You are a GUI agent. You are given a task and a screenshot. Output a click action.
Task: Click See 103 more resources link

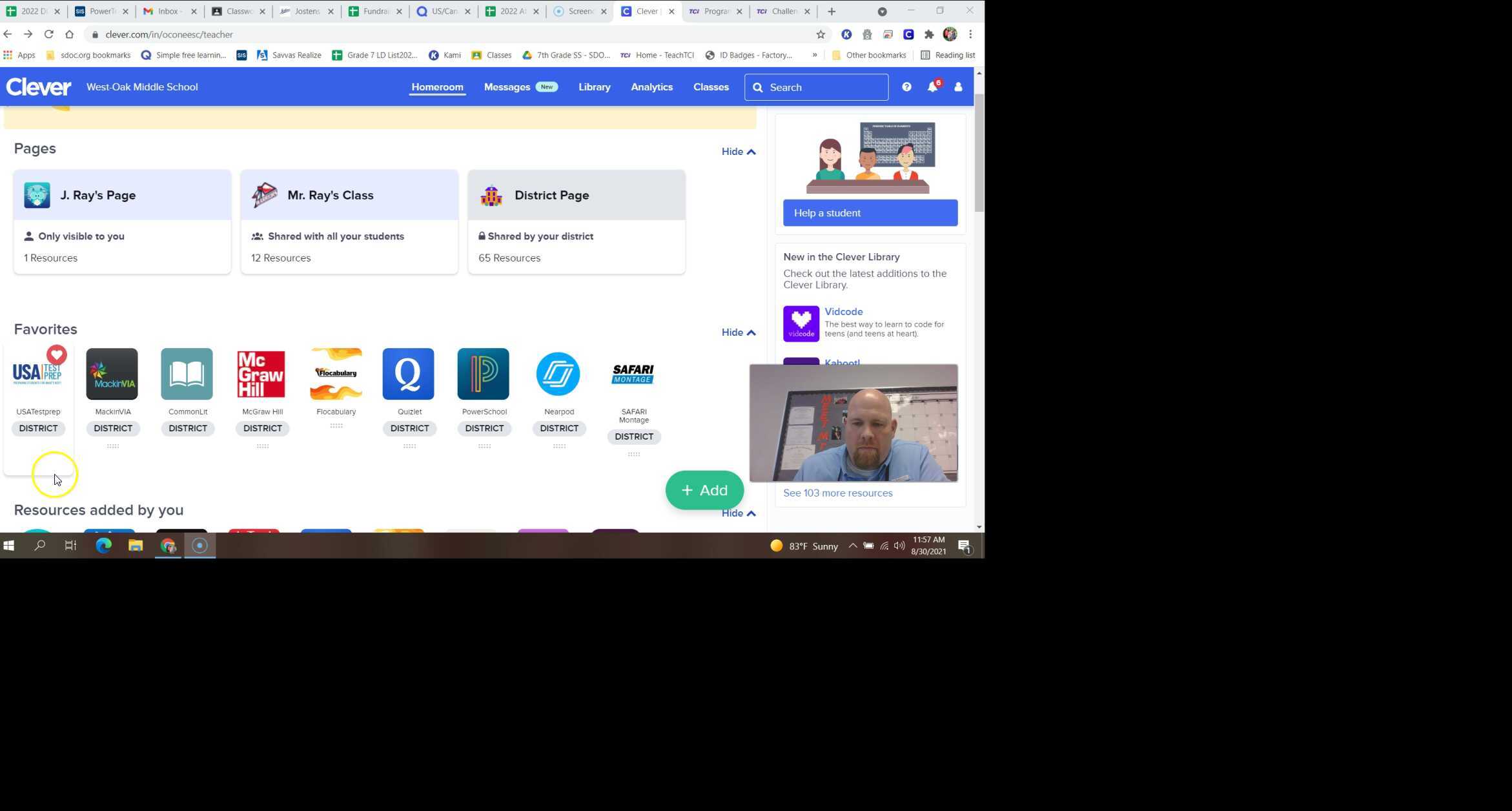pyautogui.click(x=837, y=493)
